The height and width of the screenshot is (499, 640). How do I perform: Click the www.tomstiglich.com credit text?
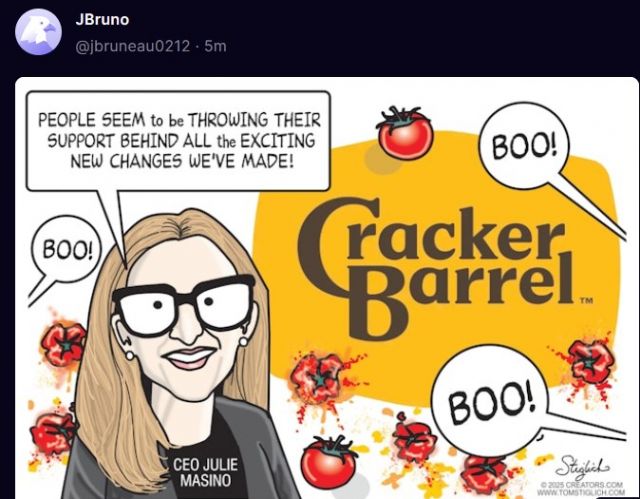point(581,492)
